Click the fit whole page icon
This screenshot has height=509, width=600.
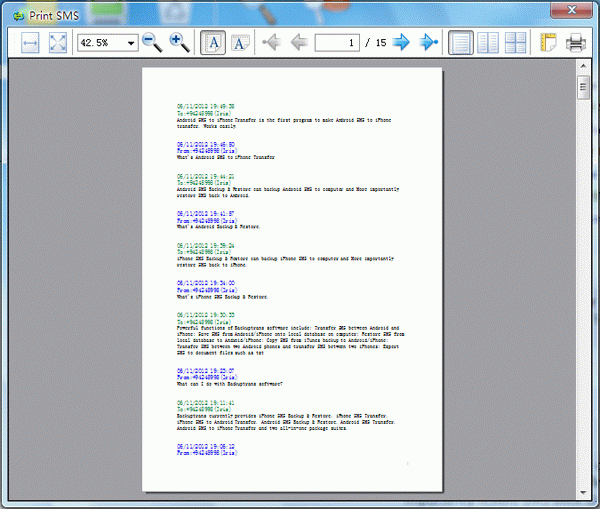click(58, 42)
